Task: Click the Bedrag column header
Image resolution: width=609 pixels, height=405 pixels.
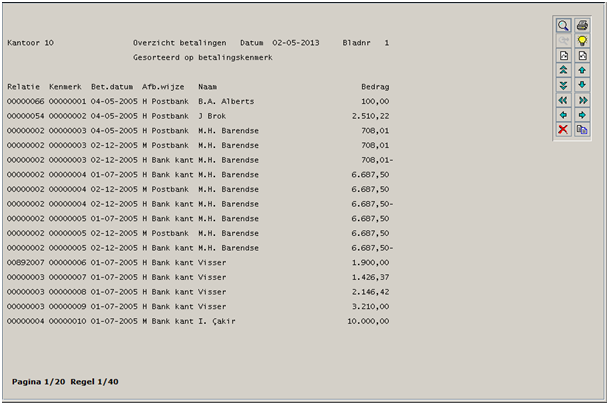Action: (x=374, y=87)
